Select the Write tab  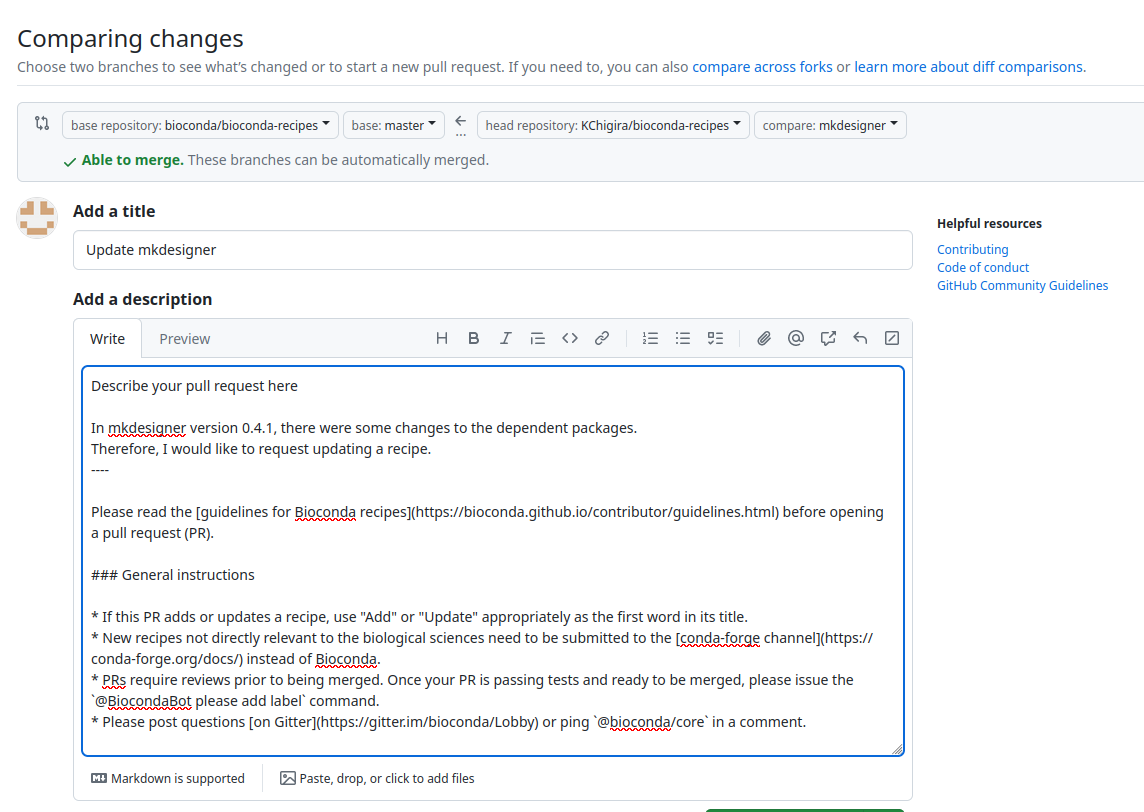pos(107,338)
